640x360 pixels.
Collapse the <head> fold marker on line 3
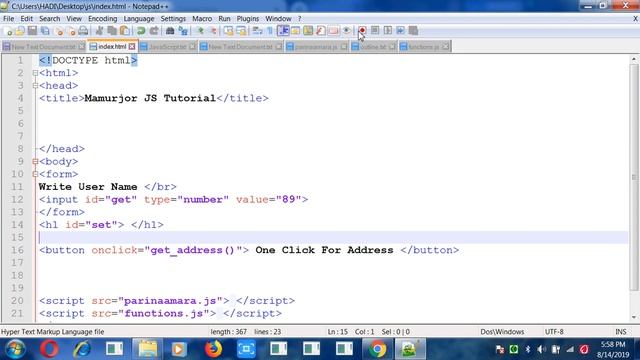pos(35,86)
